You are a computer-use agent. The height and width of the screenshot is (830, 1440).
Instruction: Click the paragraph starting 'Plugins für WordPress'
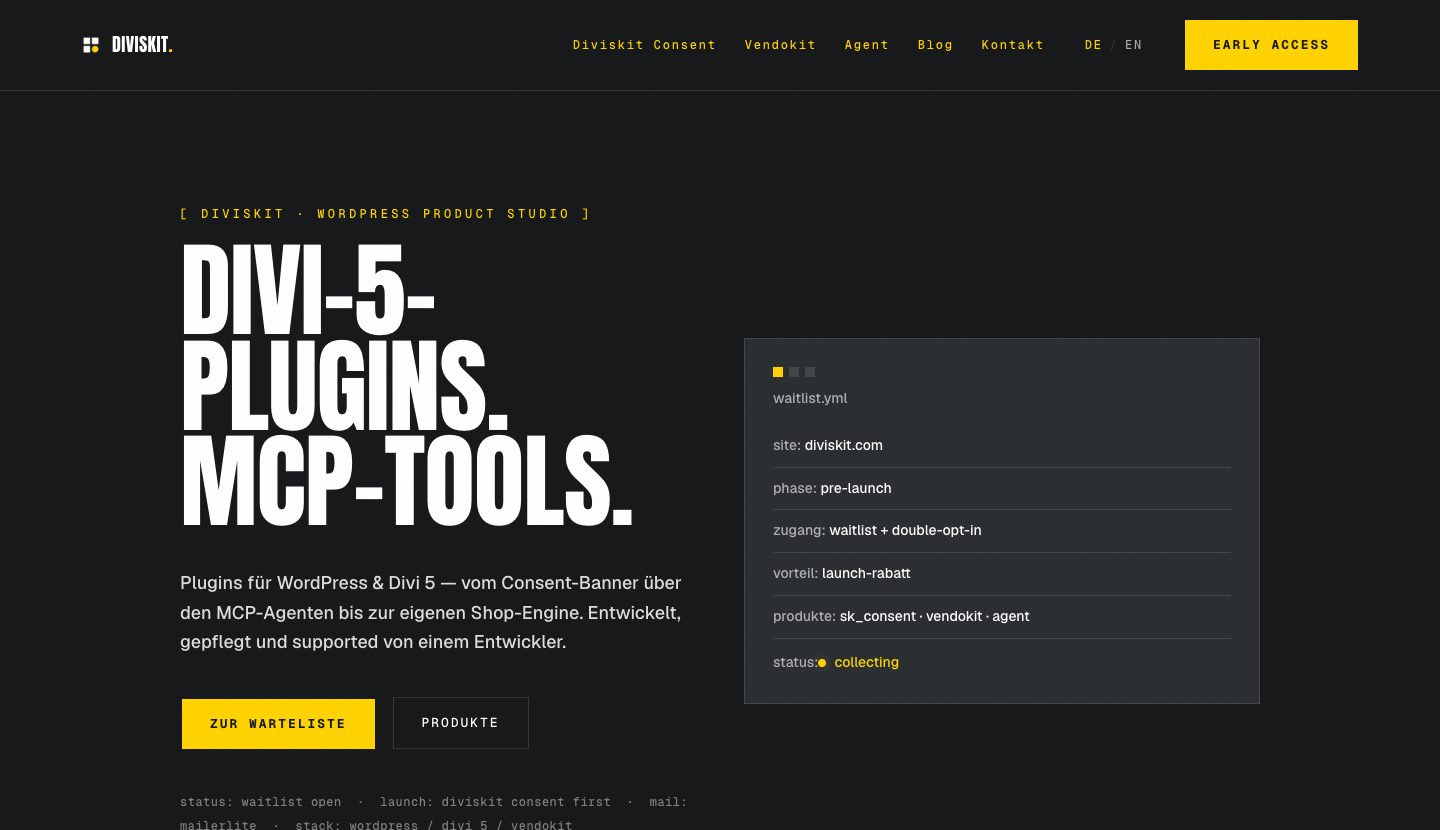click(x=431, y=612)
